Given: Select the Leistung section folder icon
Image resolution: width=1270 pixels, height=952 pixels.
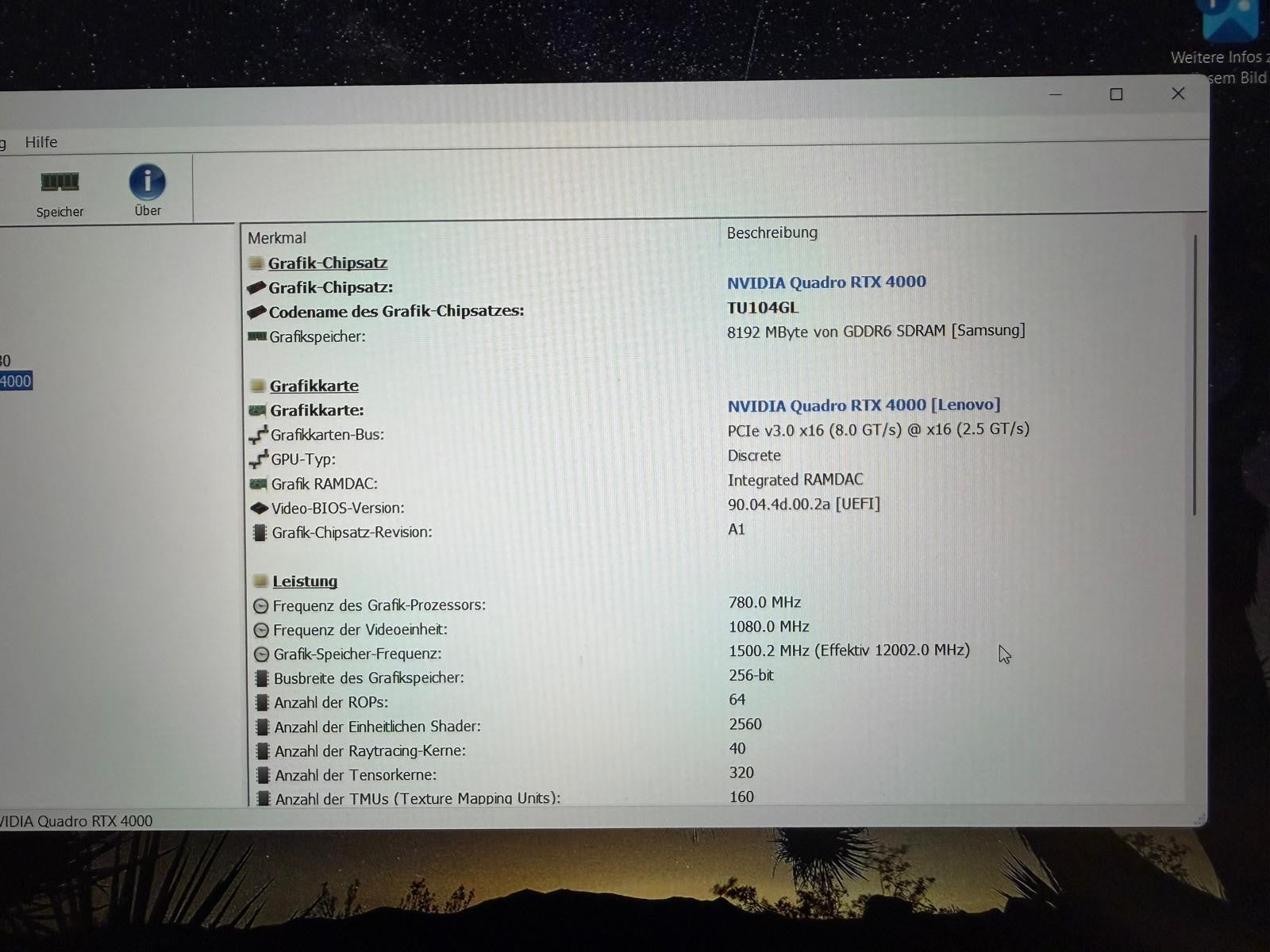Looking at the screenshot, I should coord(260,581).
